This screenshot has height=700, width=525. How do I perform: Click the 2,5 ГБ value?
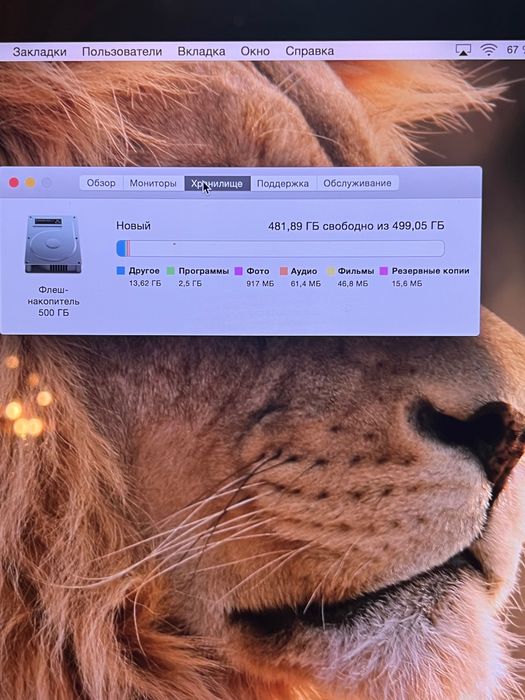click(x=190, y=283)
